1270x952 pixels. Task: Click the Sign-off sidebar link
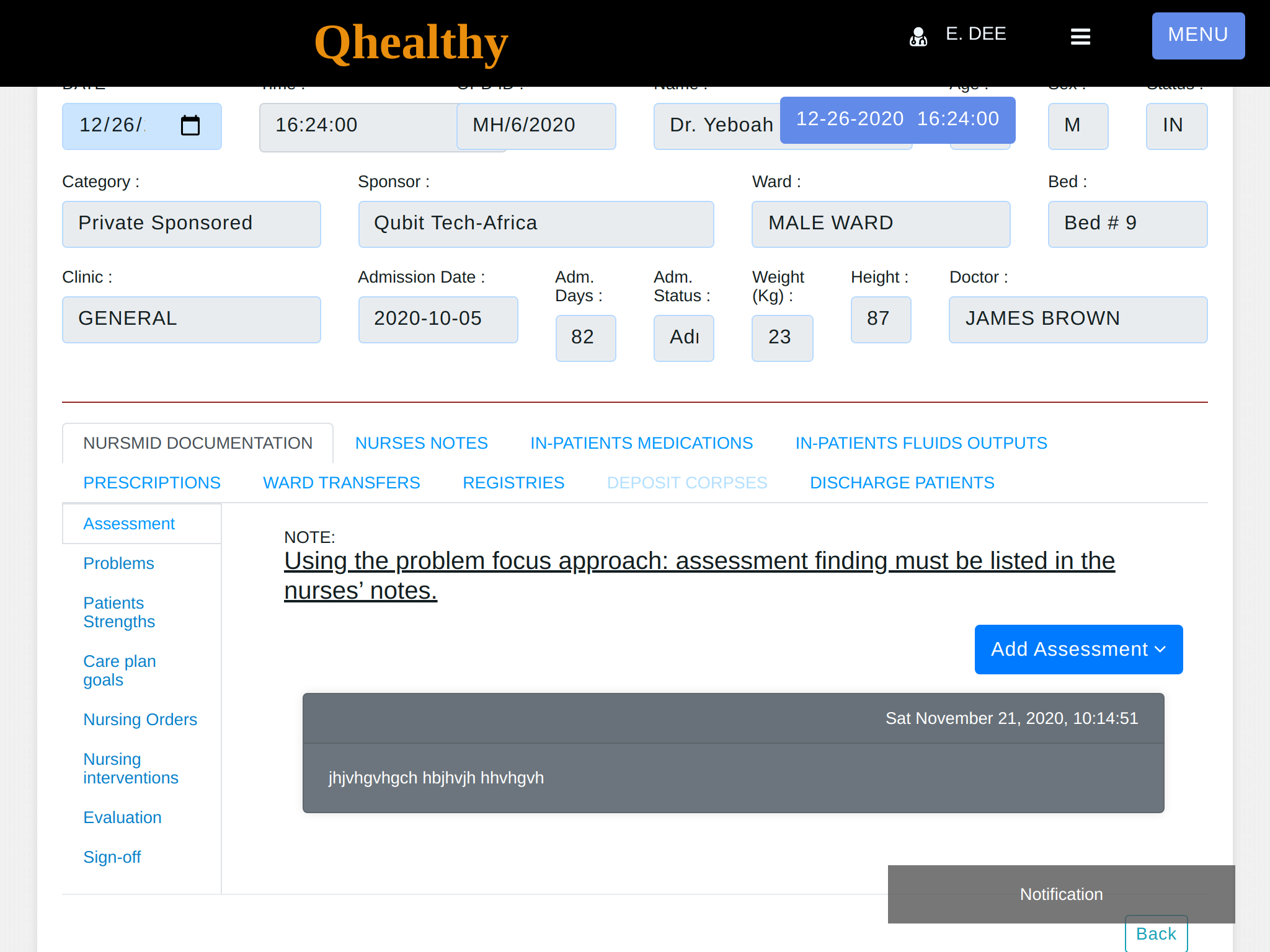point(112,857)
